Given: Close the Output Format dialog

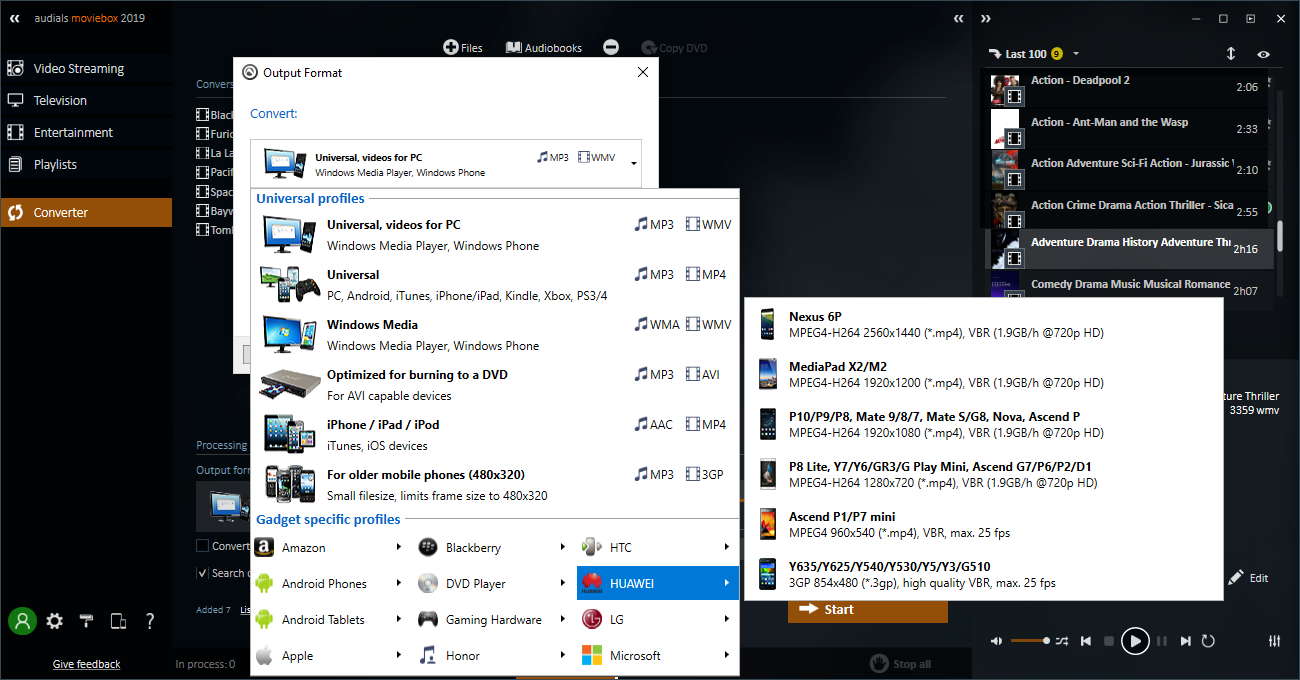Looking at the screenshot, I should coord(643,72).
